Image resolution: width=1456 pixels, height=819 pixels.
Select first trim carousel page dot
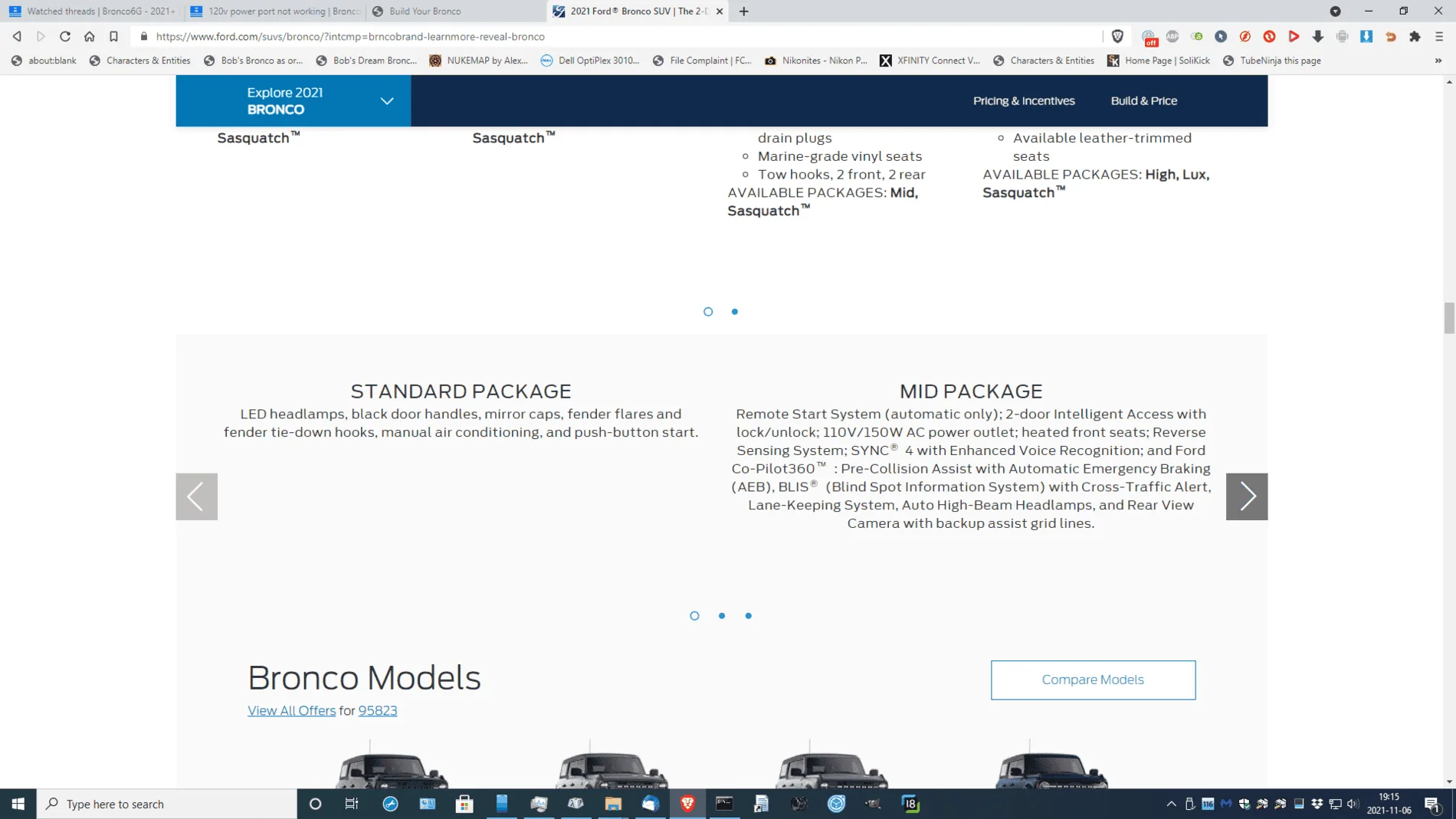tap(708, 312)
